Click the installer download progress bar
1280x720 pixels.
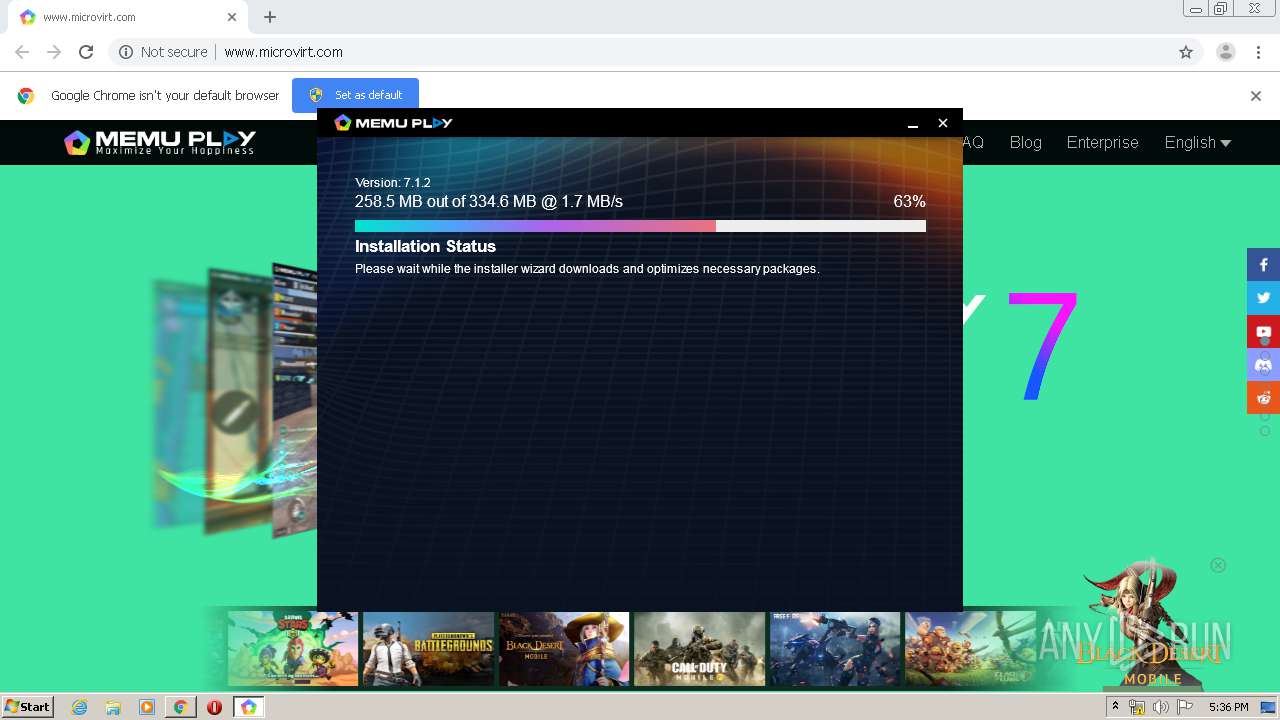tap(640, 226)
